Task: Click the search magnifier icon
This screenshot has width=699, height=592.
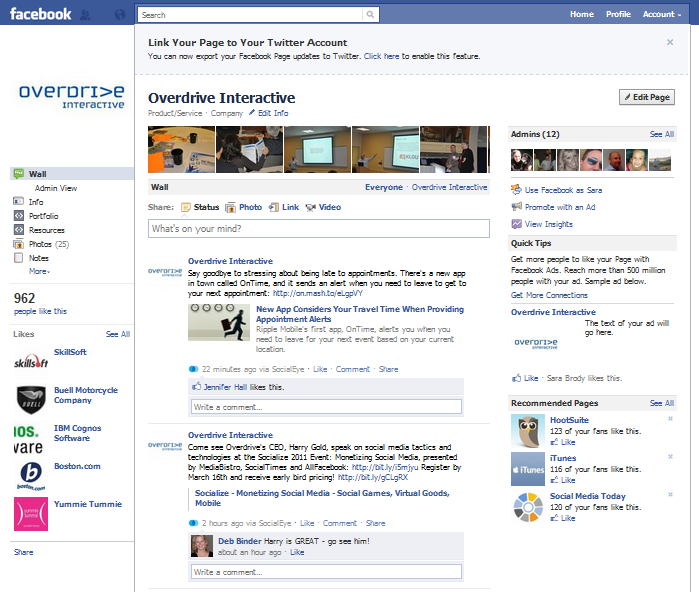Action: [x=370, y=15]
